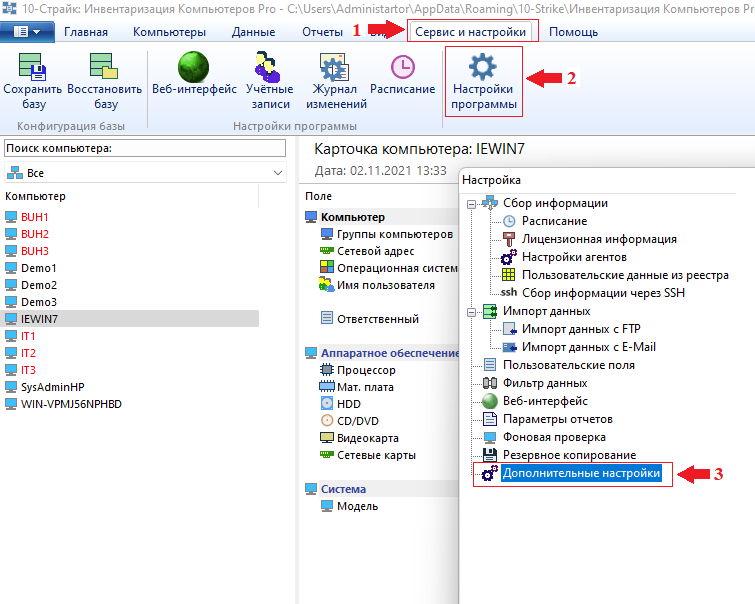755x604 pixels.
Task: Open Веб-интерфейс in settings tree
Action: (x=545, y=401)
